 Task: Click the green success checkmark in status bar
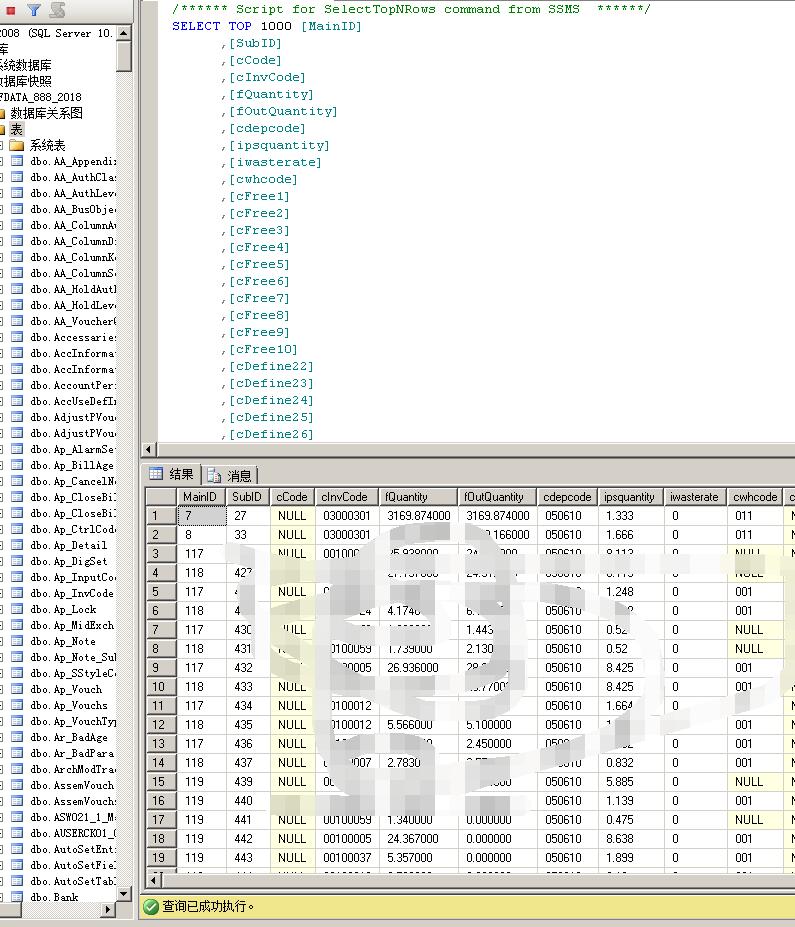(151, 906)
